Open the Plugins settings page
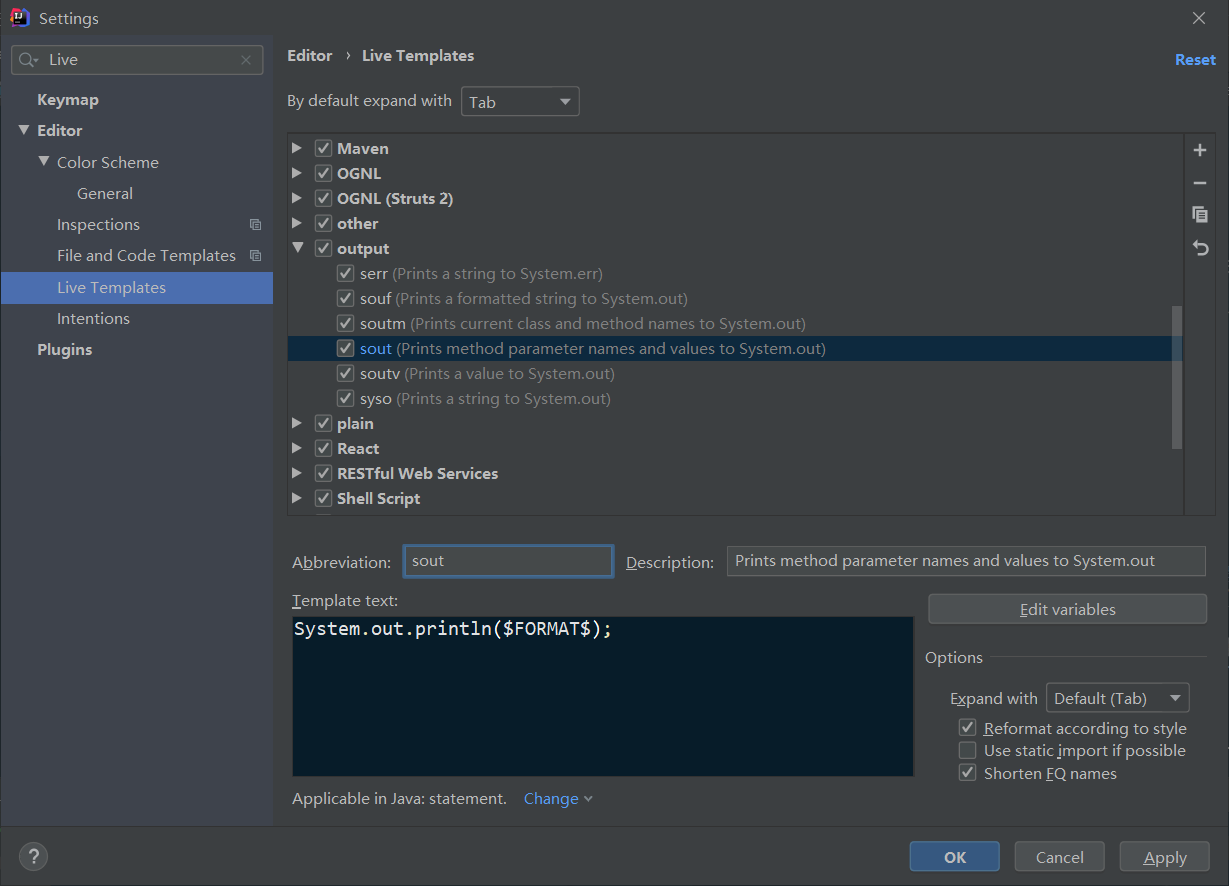The height and width of the screenshot is (886, 1229). pos(65,350)
